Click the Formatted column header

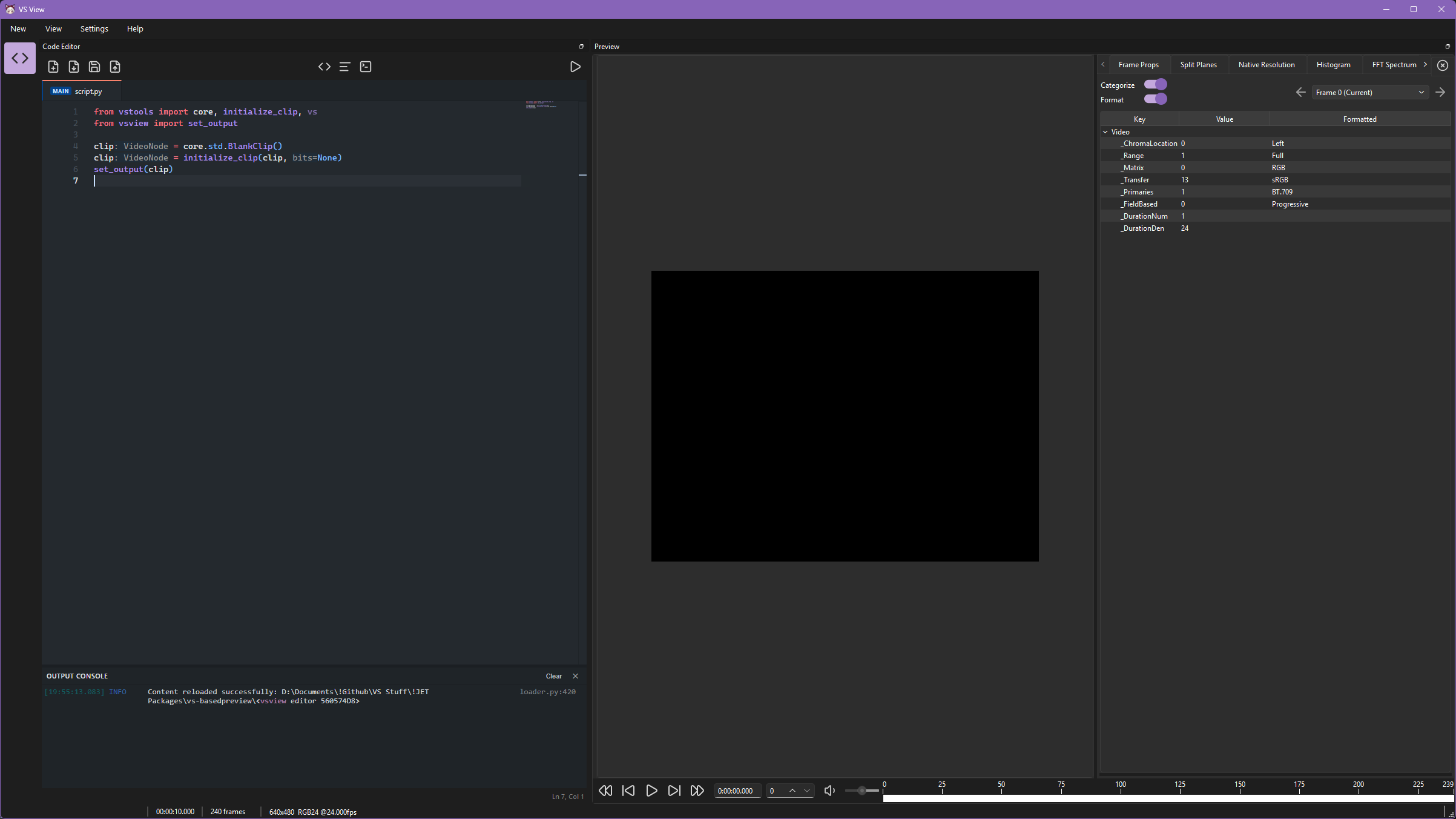click(x=1360, y=119)
